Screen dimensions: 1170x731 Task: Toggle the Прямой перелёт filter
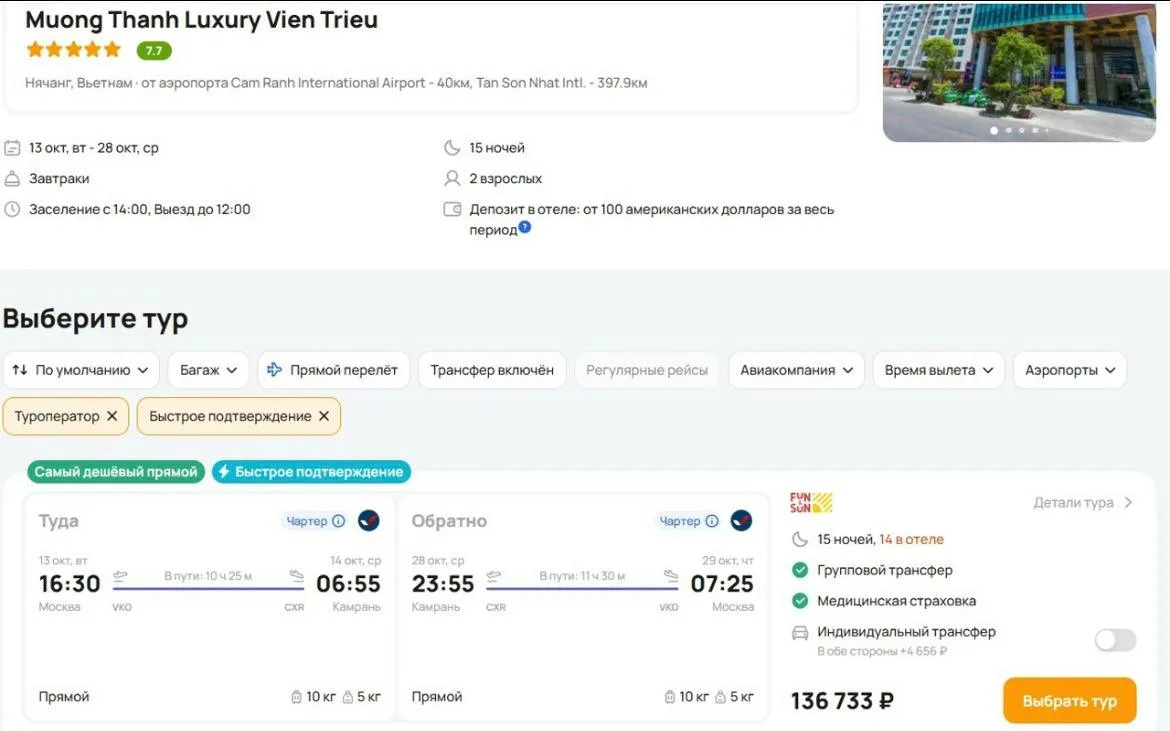click(x=334, y=370)
